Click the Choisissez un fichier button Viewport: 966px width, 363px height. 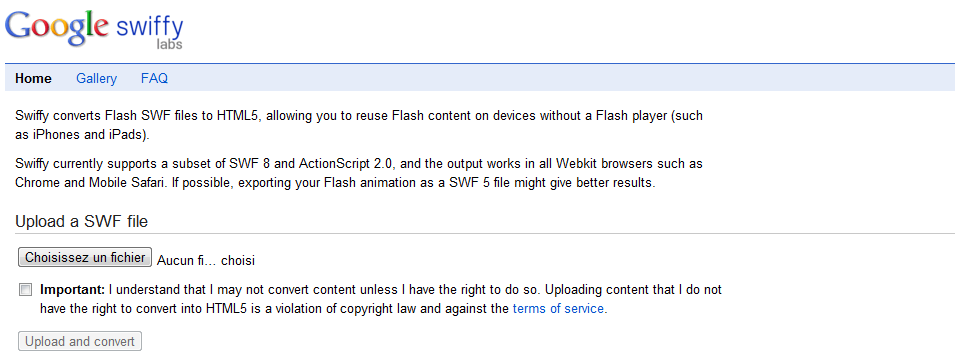pos(85,258)
